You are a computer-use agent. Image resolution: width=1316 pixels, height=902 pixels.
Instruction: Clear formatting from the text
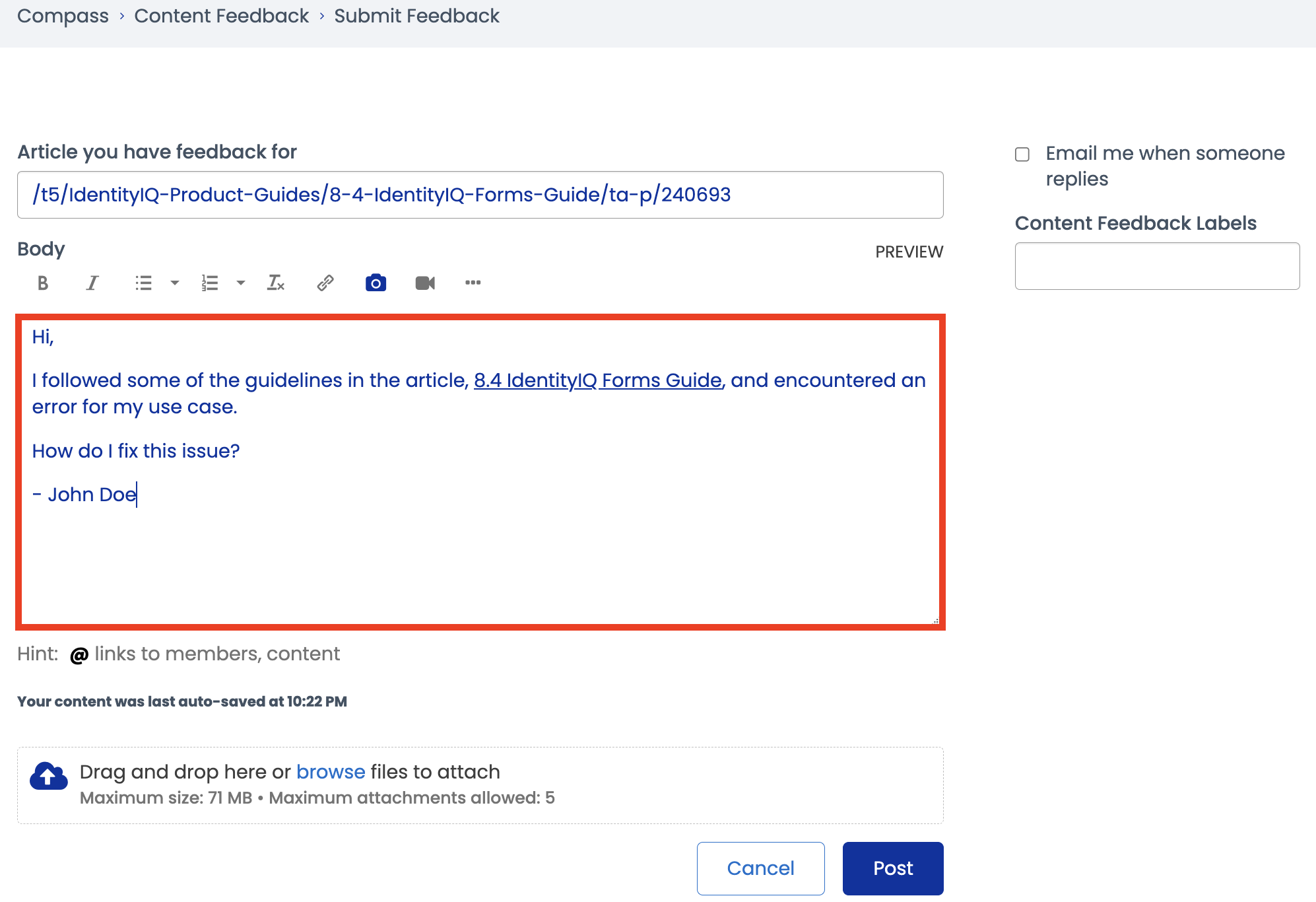coord(276,283)
